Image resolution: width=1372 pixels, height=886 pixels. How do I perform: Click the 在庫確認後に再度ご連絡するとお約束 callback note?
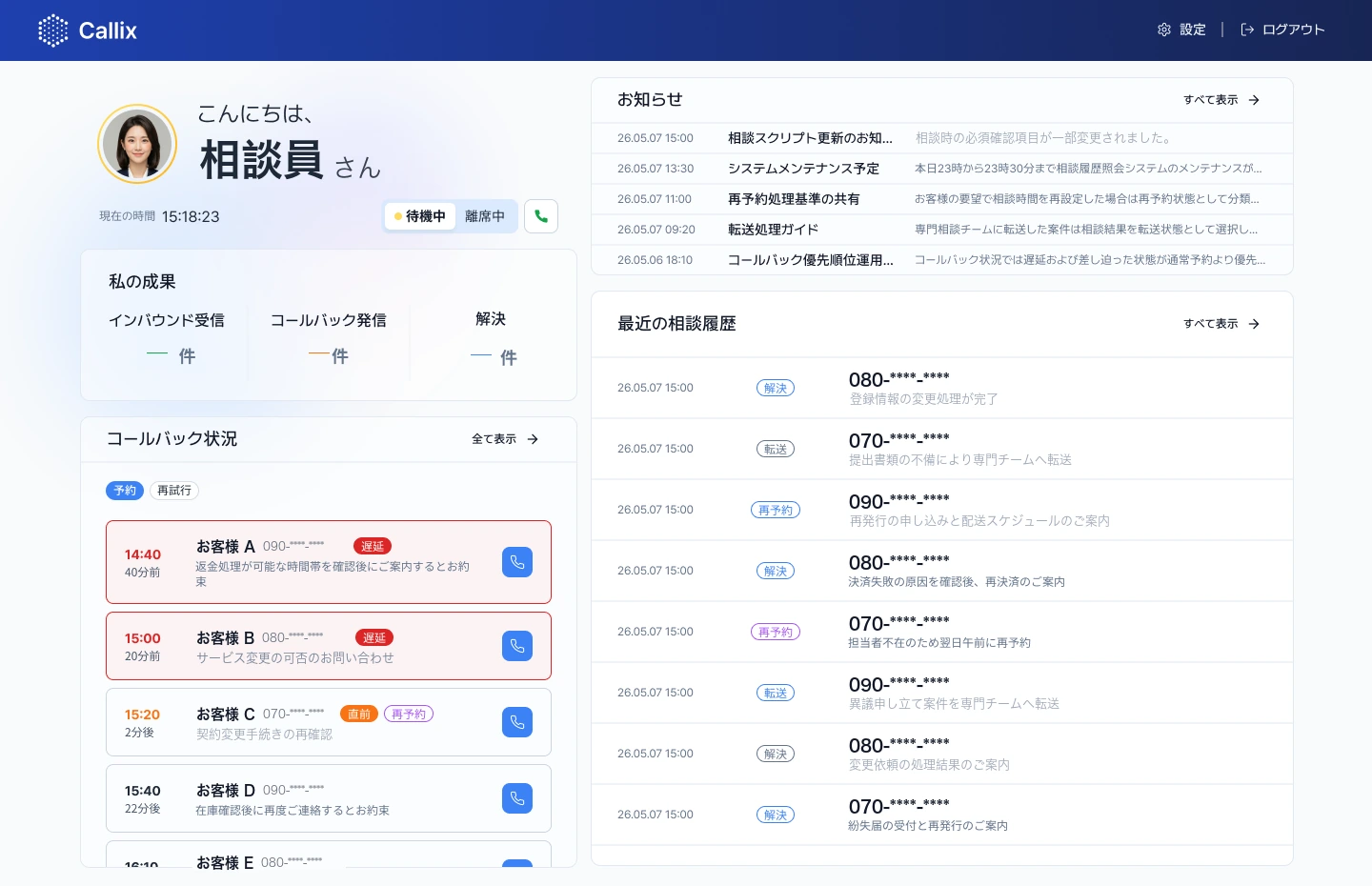pyautogui.click(x=293, y=811)
